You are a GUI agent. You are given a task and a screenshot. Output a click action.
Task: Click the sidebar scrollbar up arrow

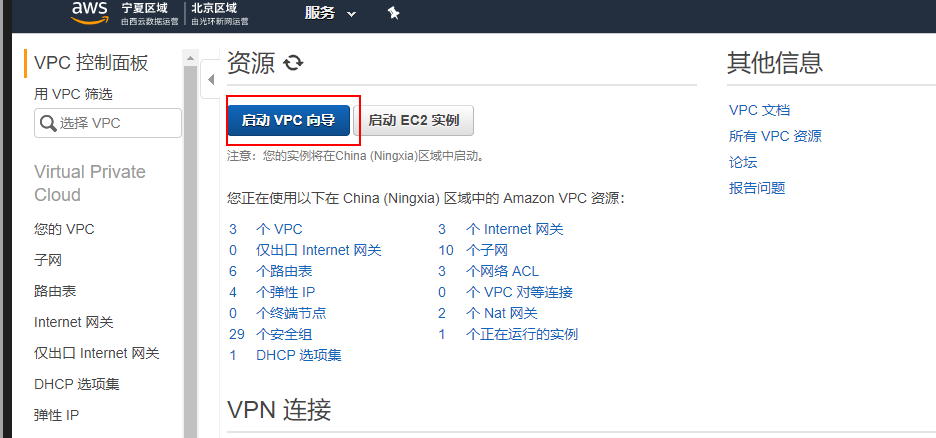coord(190,58)
